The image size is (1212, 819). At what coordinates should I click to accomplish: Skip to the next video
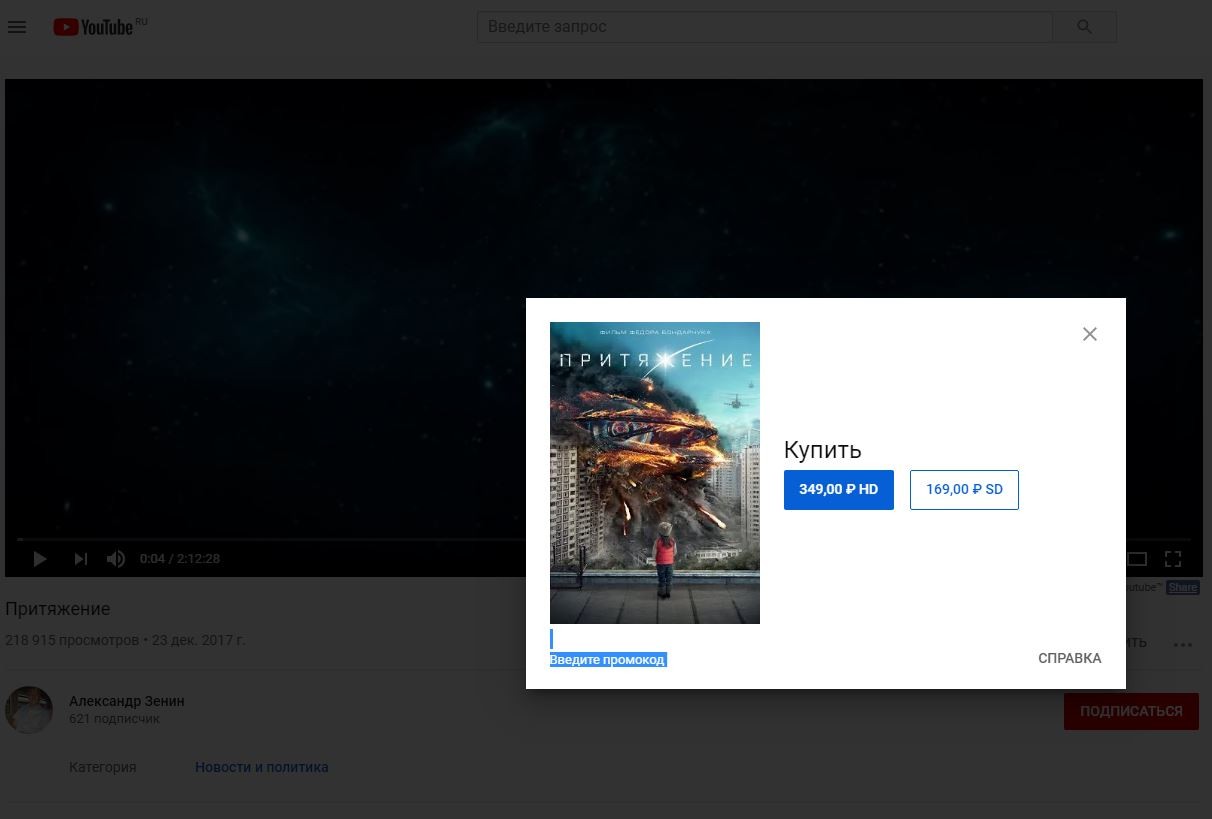(81, 559)
